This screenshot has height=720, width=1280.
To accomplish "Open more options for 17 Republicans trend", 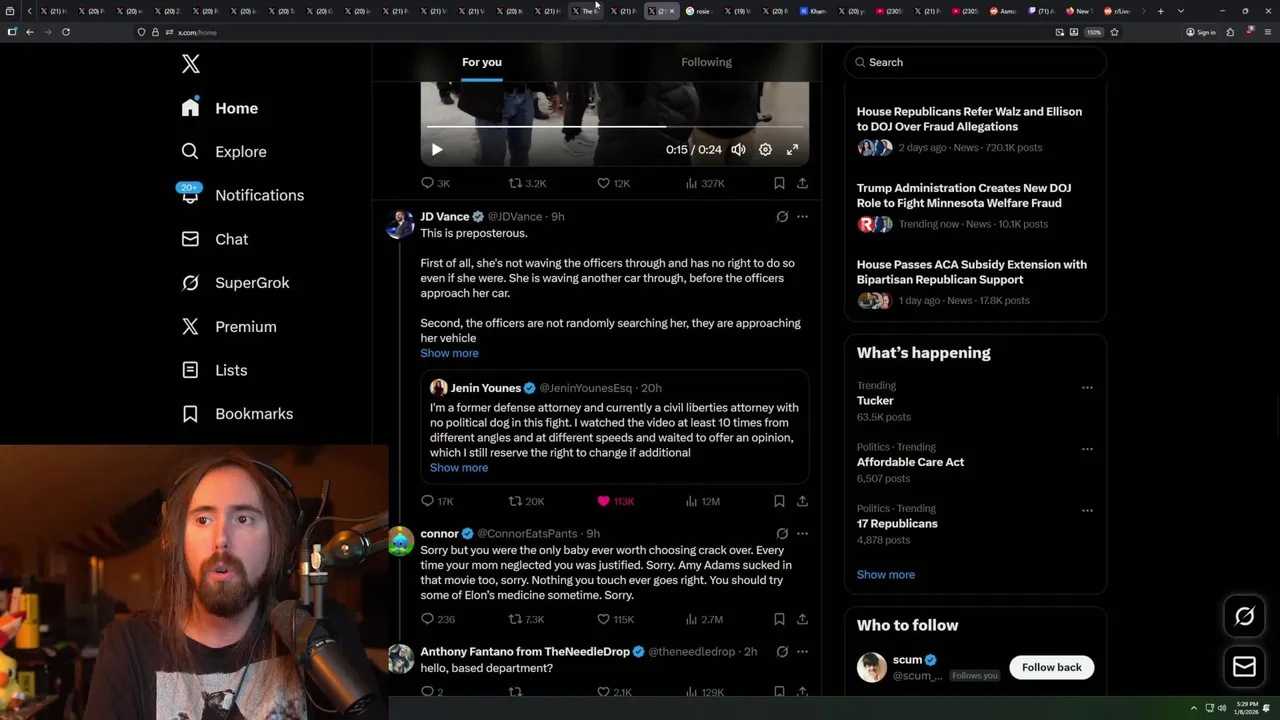I will point(1087,511).
